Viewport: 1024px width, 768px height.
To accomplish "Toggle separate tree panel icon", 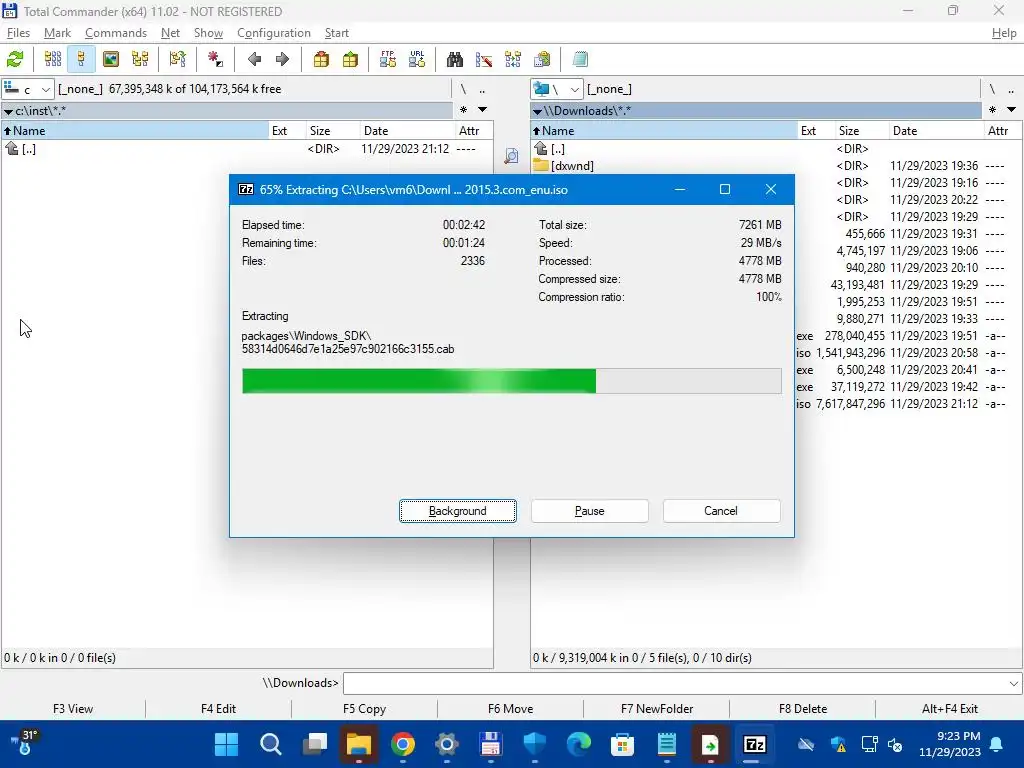I will tap(178, 59).
